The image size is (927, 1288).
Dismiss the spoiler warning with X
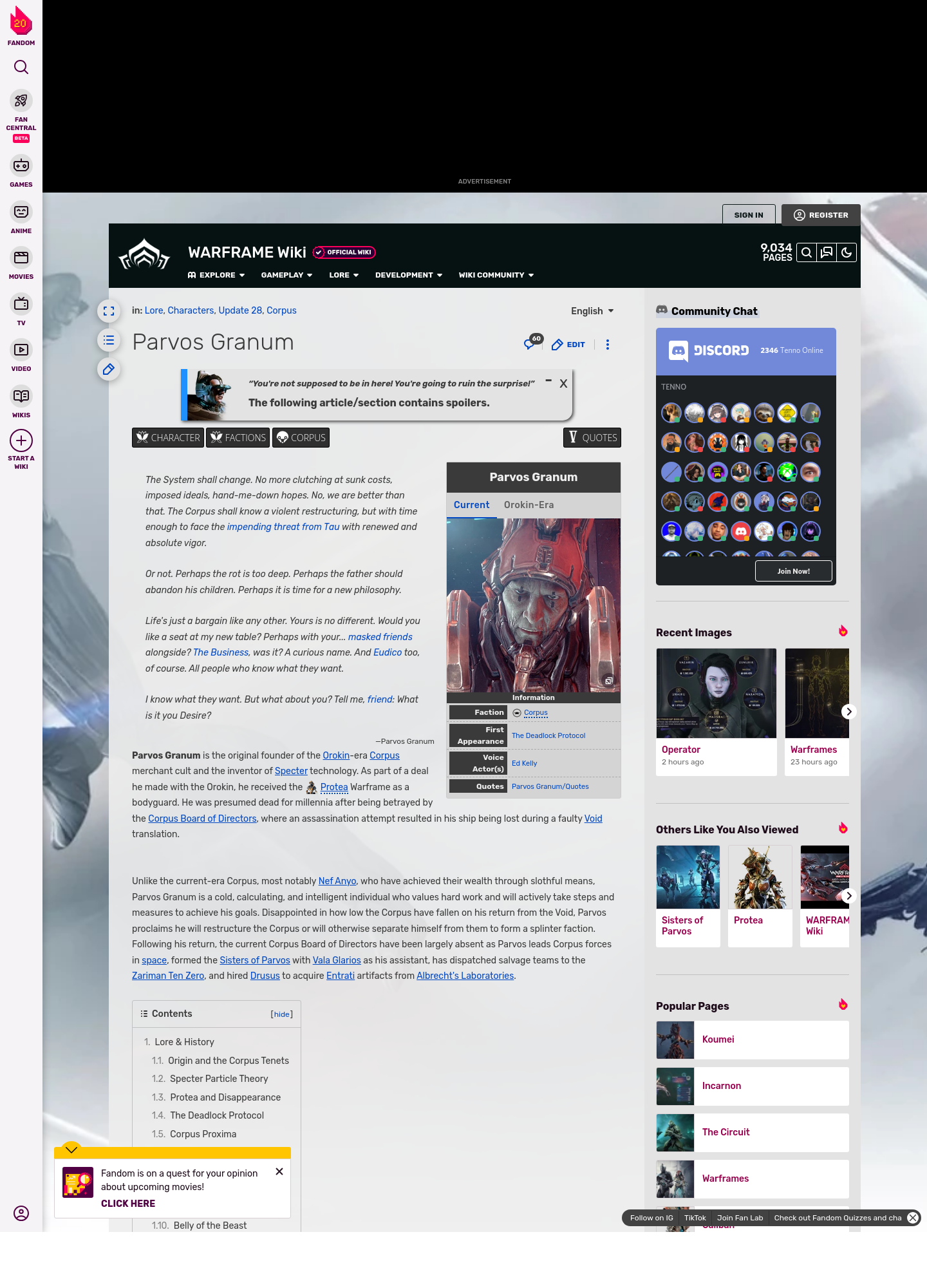tap(563, 384)
